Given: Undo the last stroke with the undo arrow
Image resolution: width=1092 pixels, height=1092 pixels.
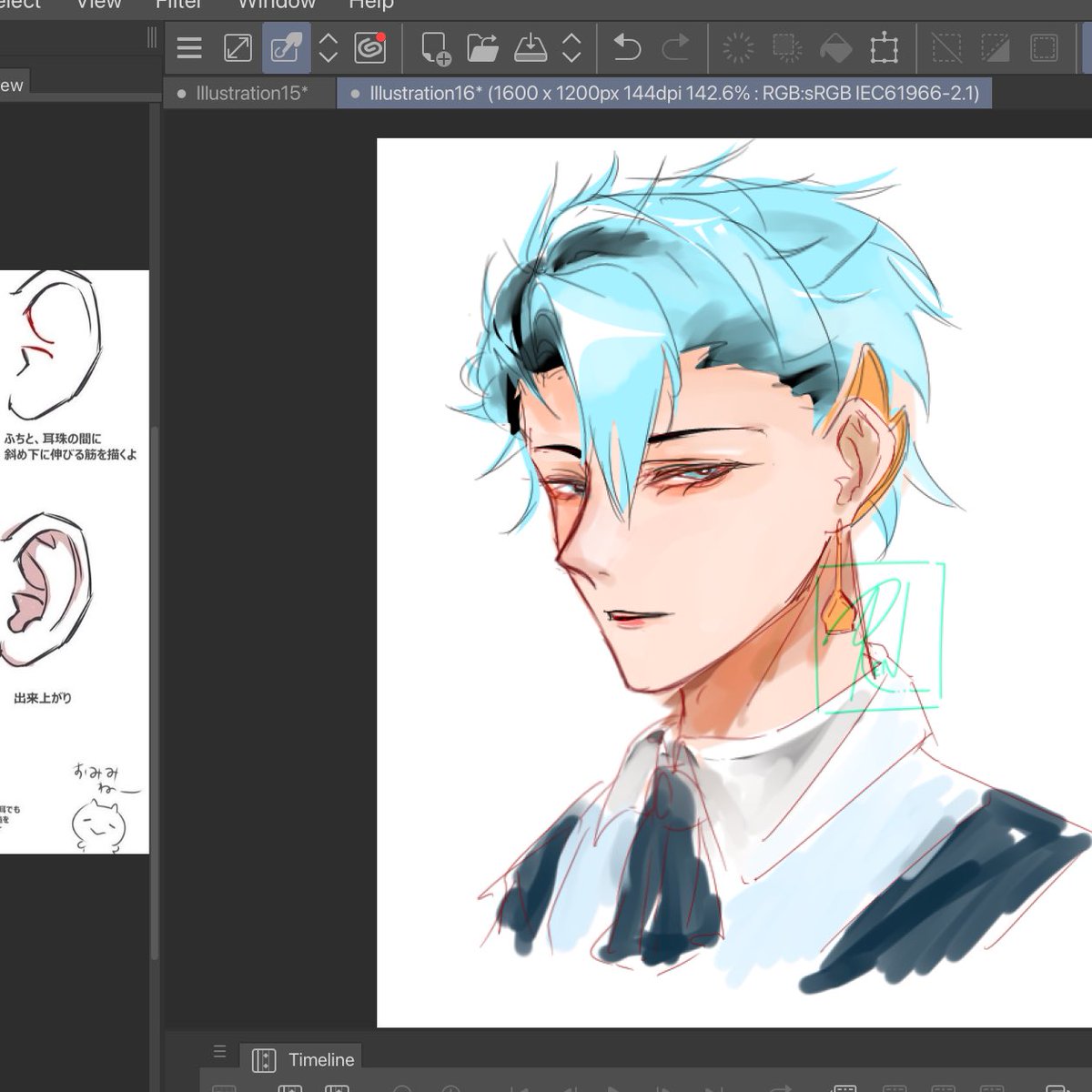Looking at the screenshot, I should (x=630, y=47).
